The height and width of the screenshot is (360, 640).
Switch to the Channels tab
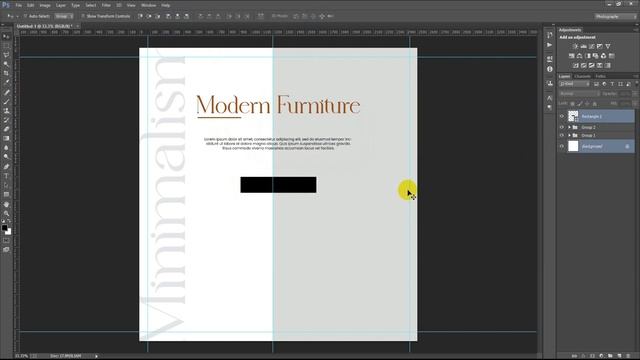click(x=582, y=76)
